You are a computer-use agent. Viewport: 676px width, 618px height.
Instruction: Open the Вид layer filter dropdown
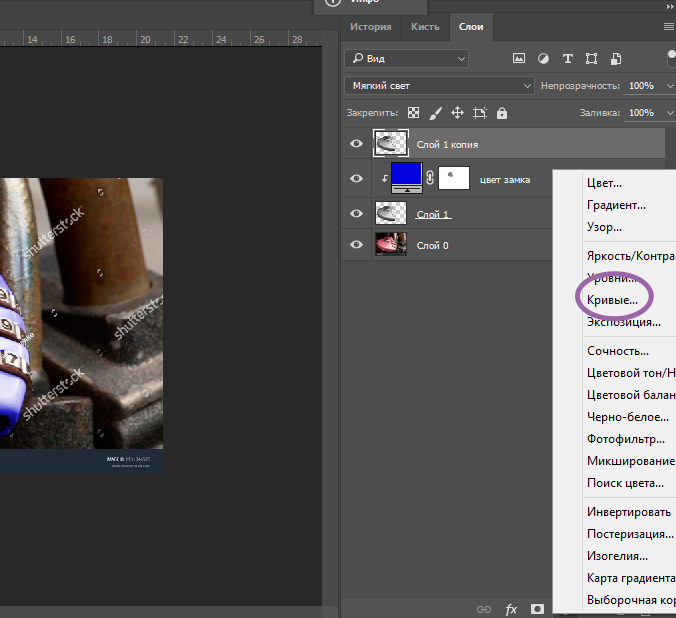click(x=407, y=58)
